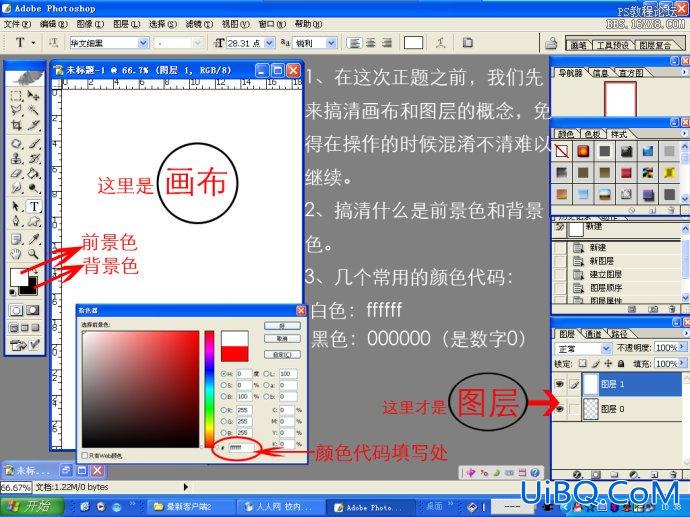This screenshot has width=690, height=517.
Task: Select the Lasso tool
Action: [17, 110]
